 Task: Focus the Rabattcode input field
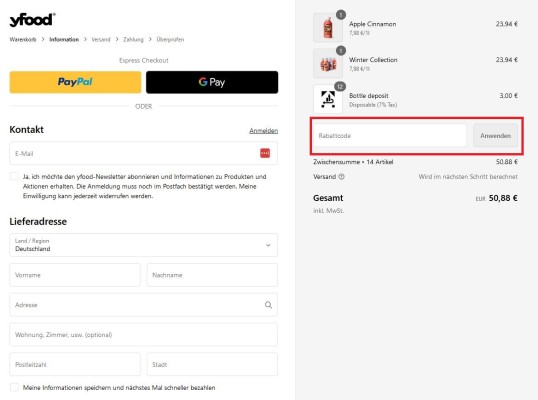(x=390, y=136)
